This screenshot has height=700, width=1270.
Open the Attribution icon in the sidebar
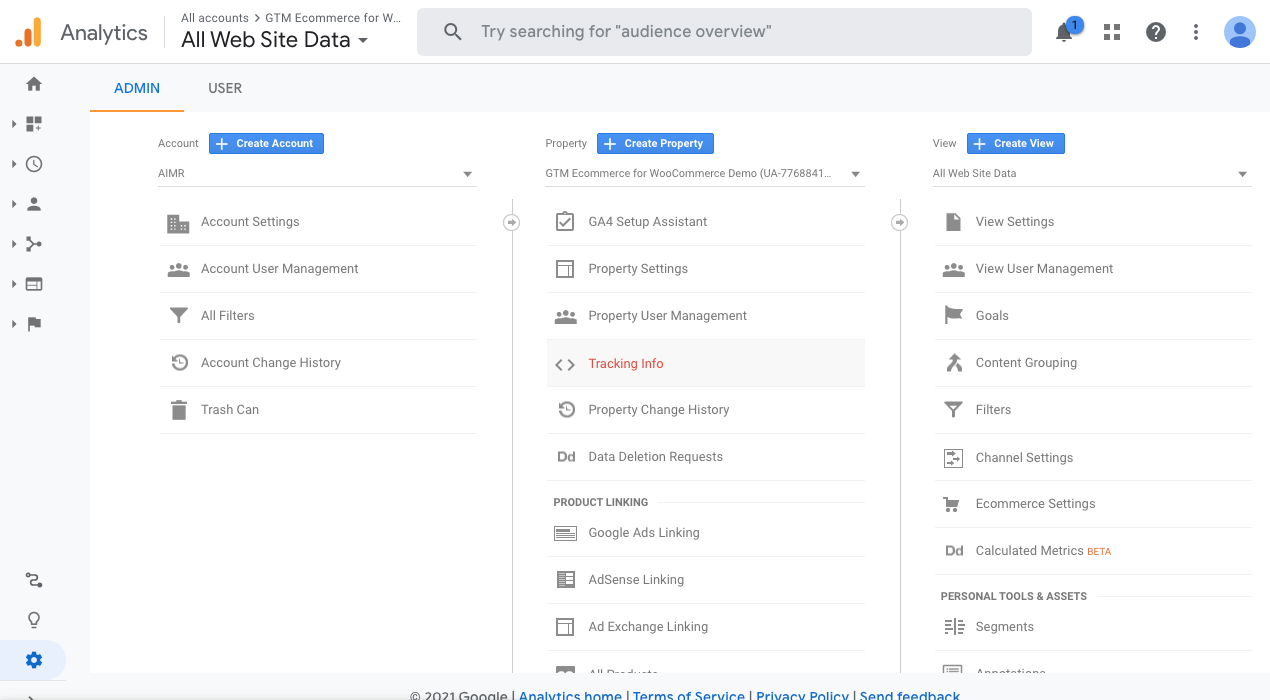34,580
